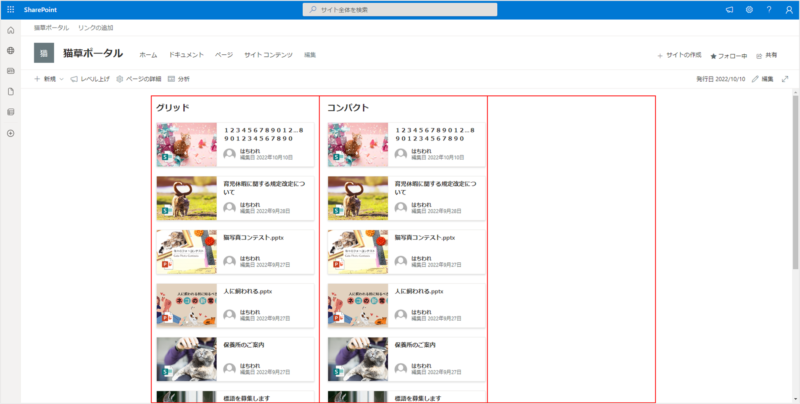
Task: Open the news icon in left sidebar
Action: pos(10,71)
